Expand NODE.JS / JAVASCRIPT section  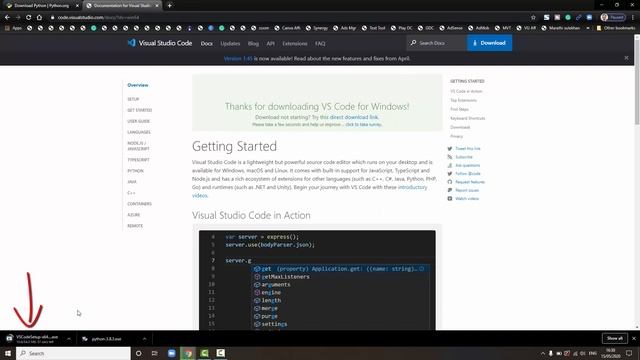pos(138,146)
